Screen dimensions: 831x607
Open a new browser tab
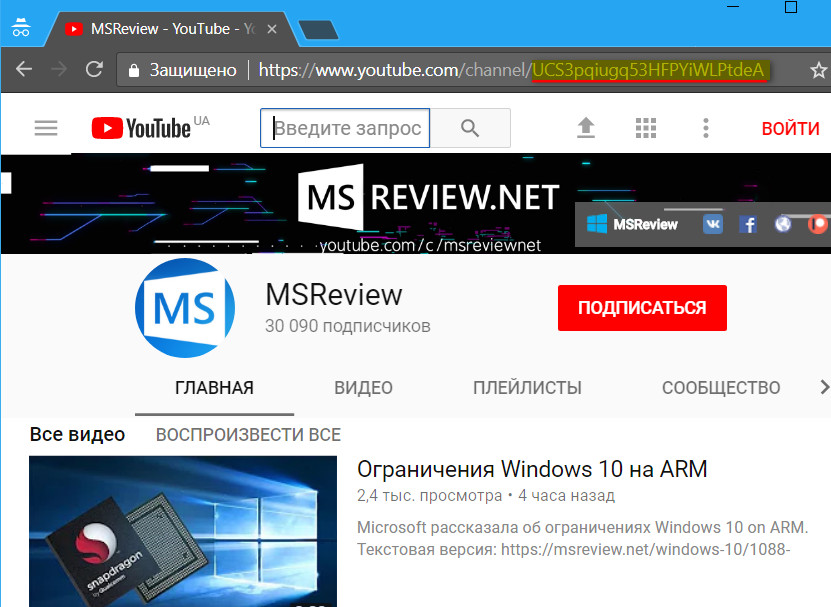(x=318, y=30)
